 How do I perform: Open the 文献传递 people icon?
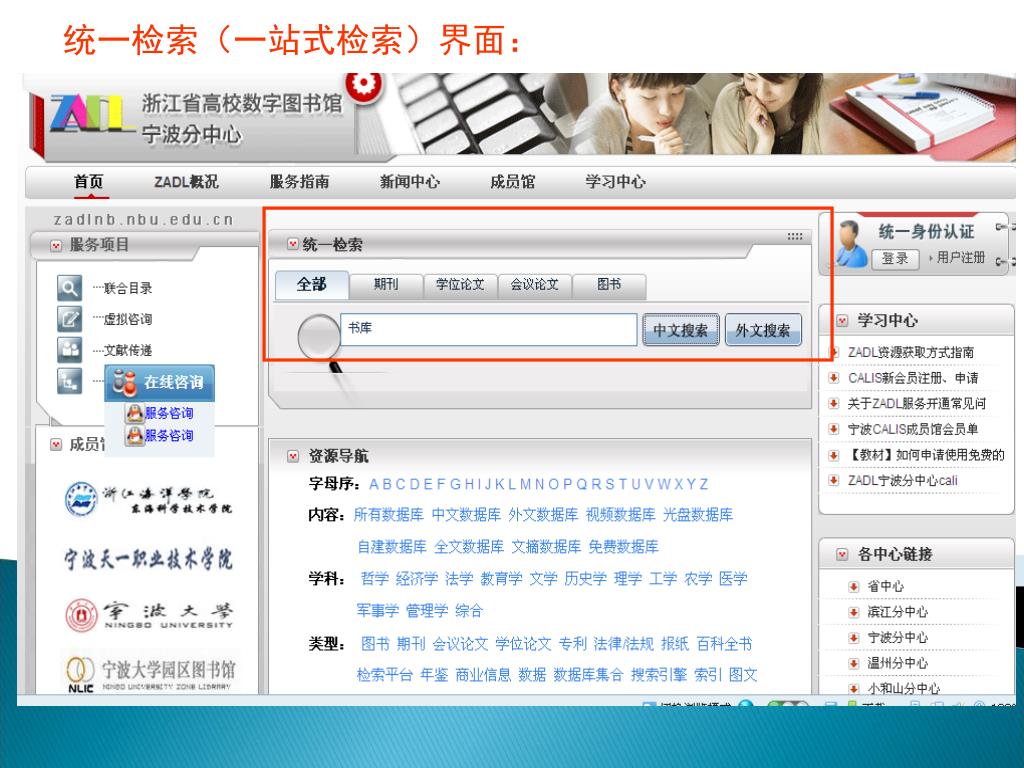(x=69, y=349)
